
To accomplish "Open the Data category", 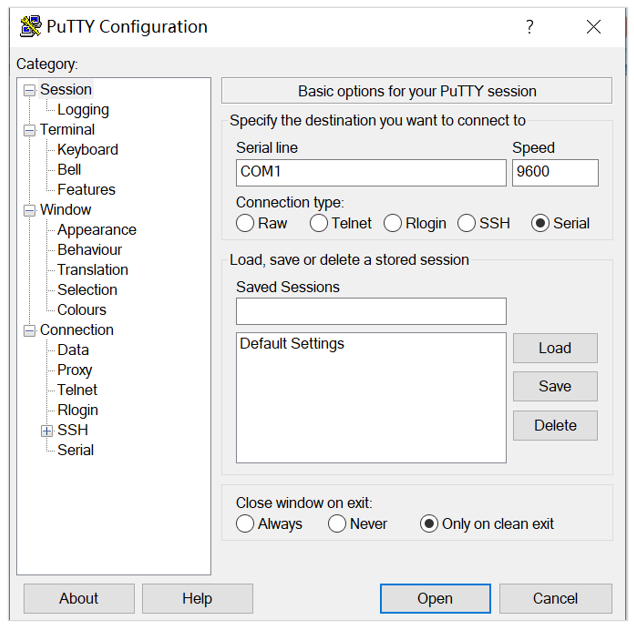I will pyautogui.click(x=73, y=350).
